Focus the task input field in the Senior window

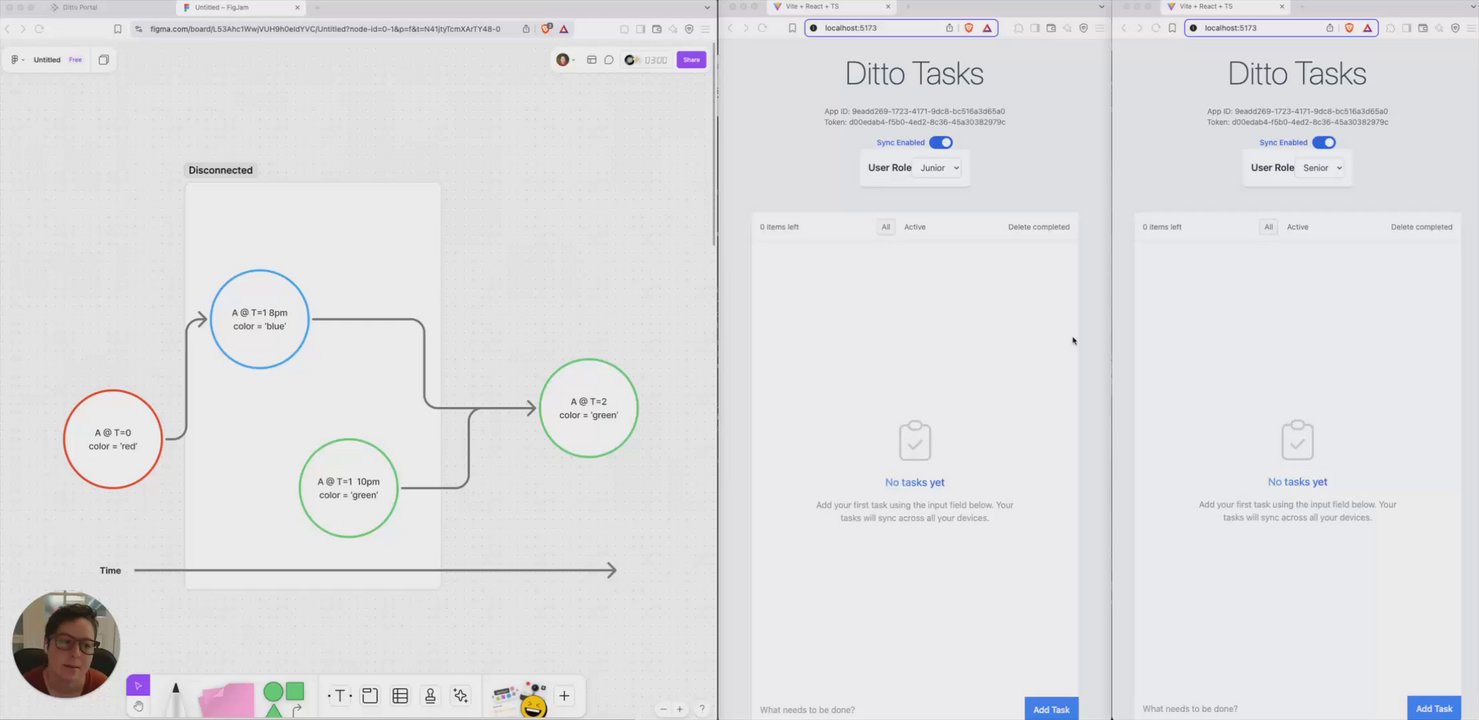[x=1271, y=709]
